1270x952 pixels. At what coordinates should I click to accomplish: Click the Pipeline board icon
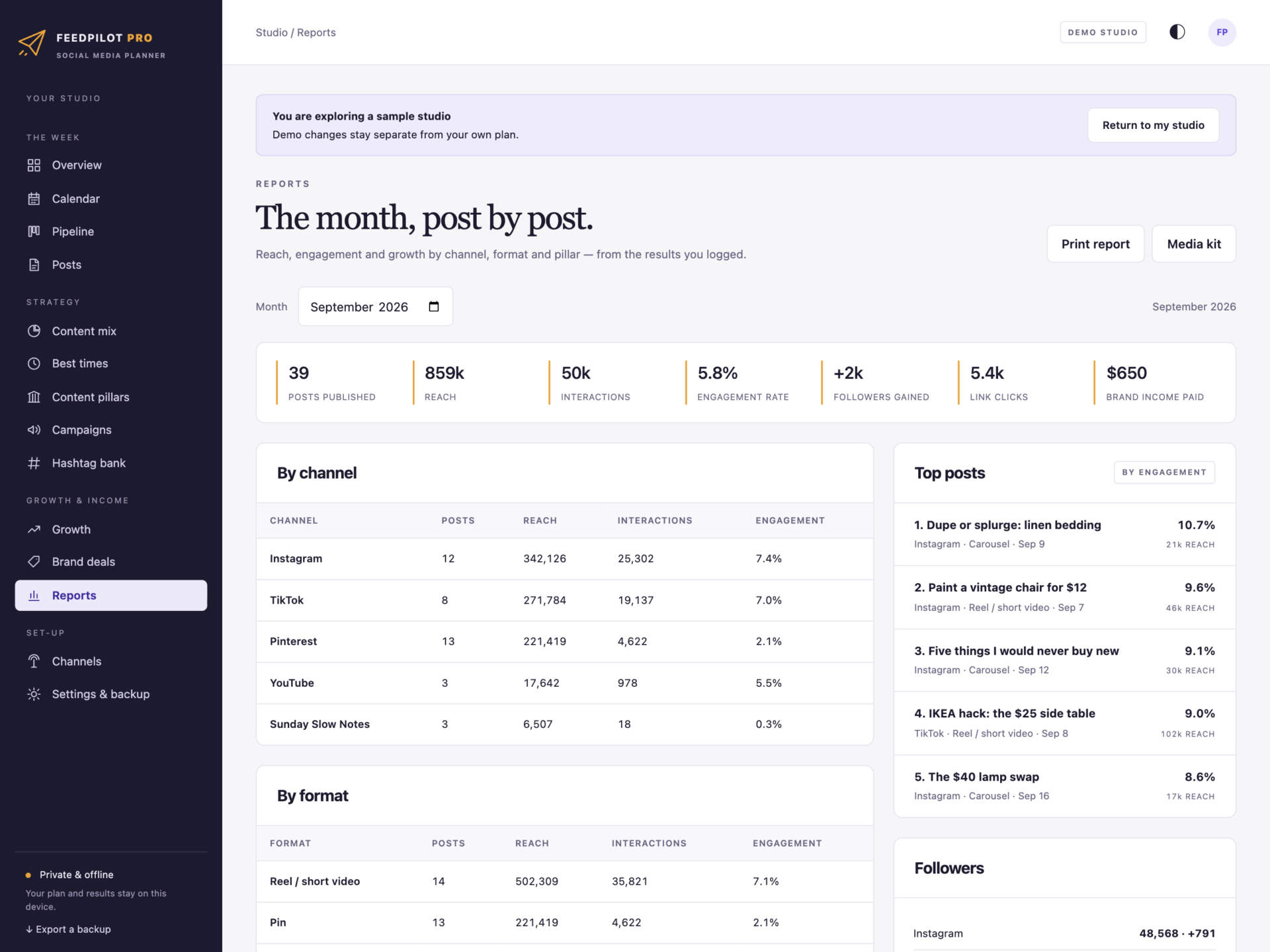34,231
